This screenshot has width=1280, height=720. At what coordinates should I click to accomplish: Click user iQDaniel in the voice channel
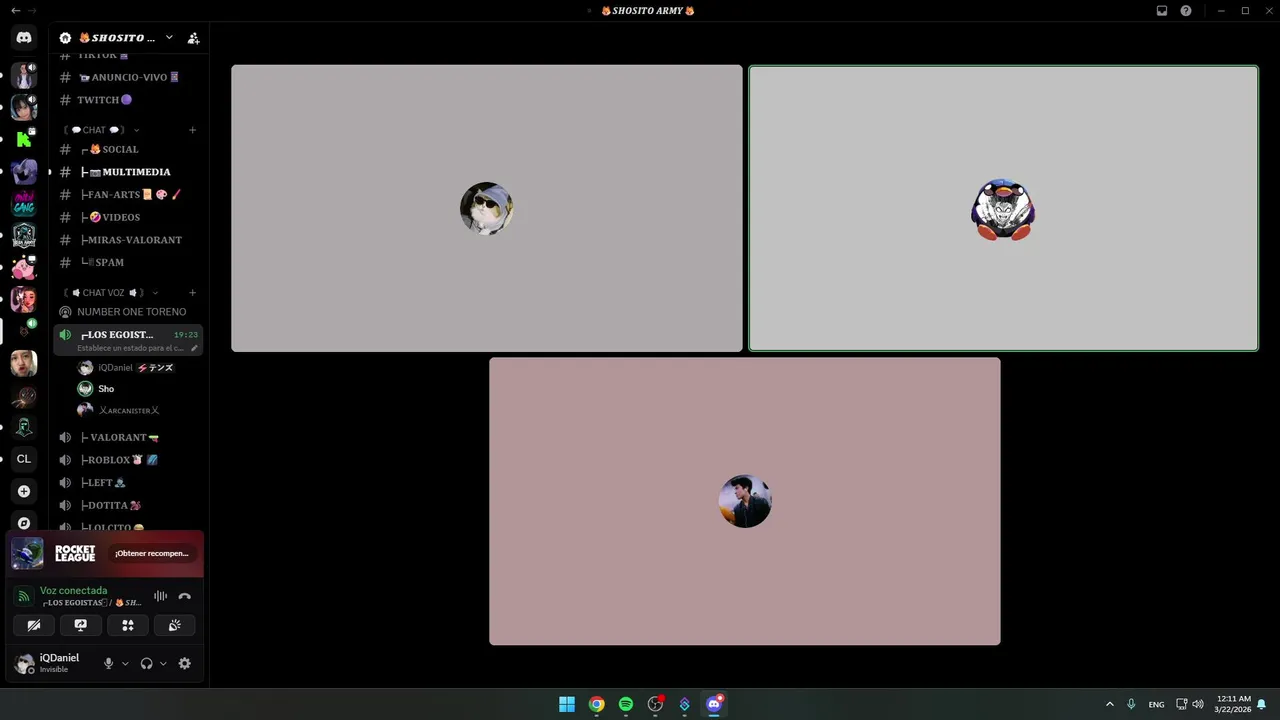click(x=138, y=367)
